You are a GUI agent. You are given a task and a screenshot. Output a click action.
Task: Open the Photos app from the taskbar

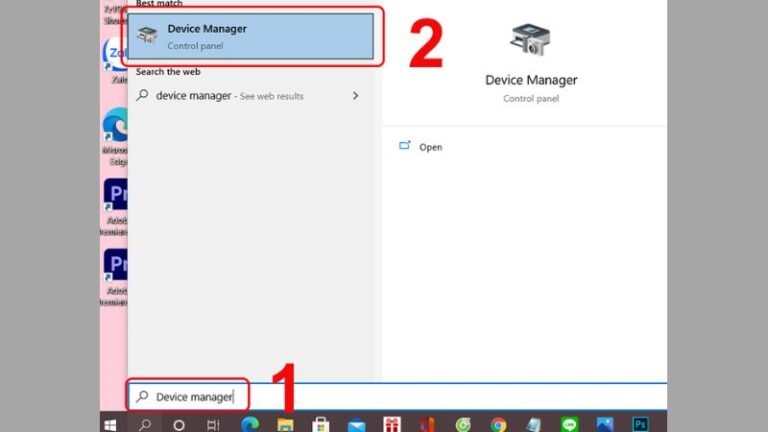point(605,424)
